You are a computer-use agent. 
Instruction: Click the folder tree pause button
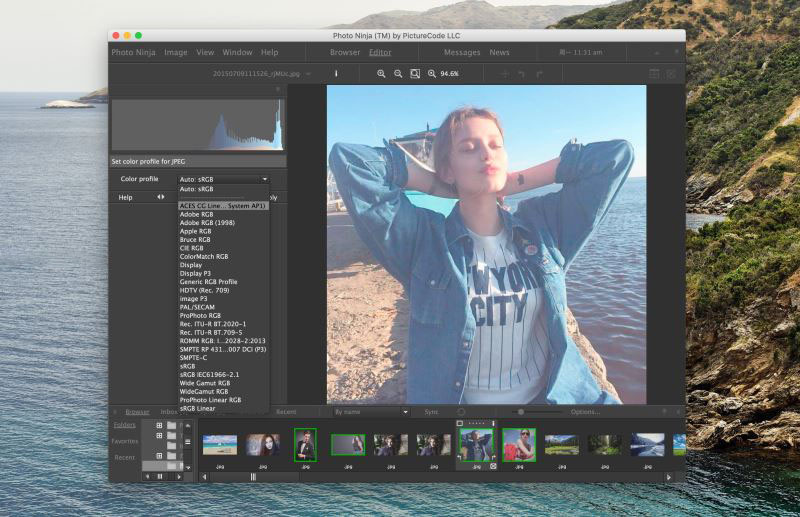coord(160,476)
